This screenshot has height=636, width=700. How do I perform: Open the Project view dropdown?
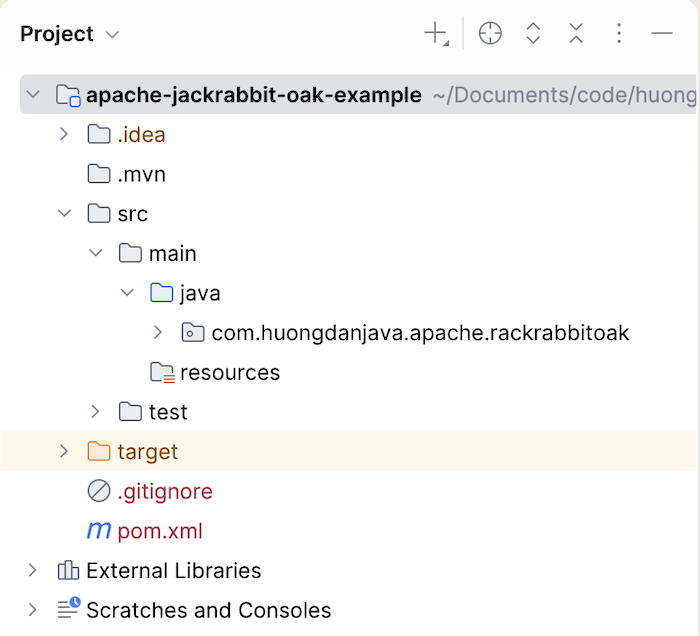click(x=112, y=35)
